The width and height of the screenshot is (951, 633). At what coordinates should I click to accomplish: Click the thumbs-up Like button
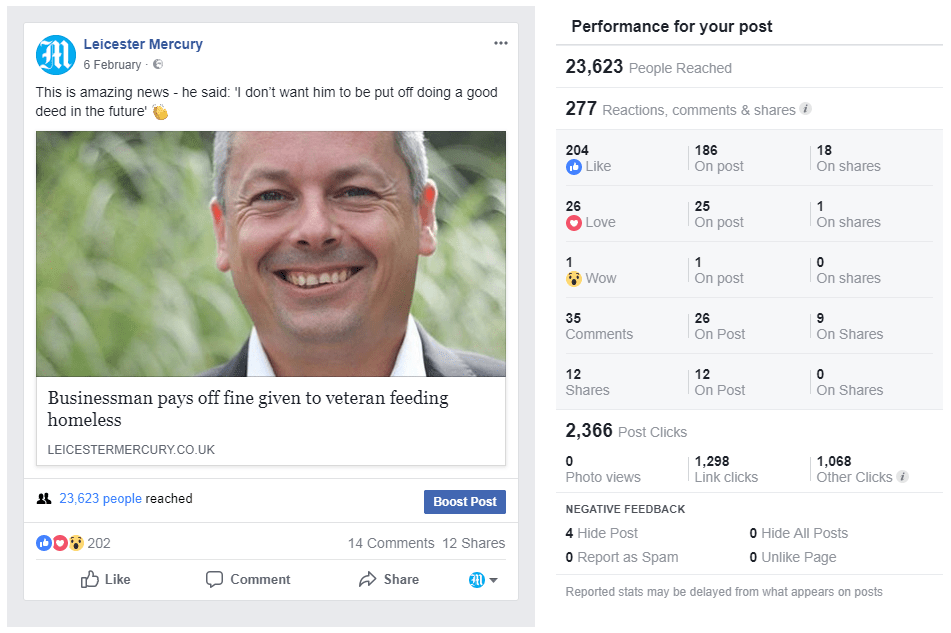(x=106, y=579)
